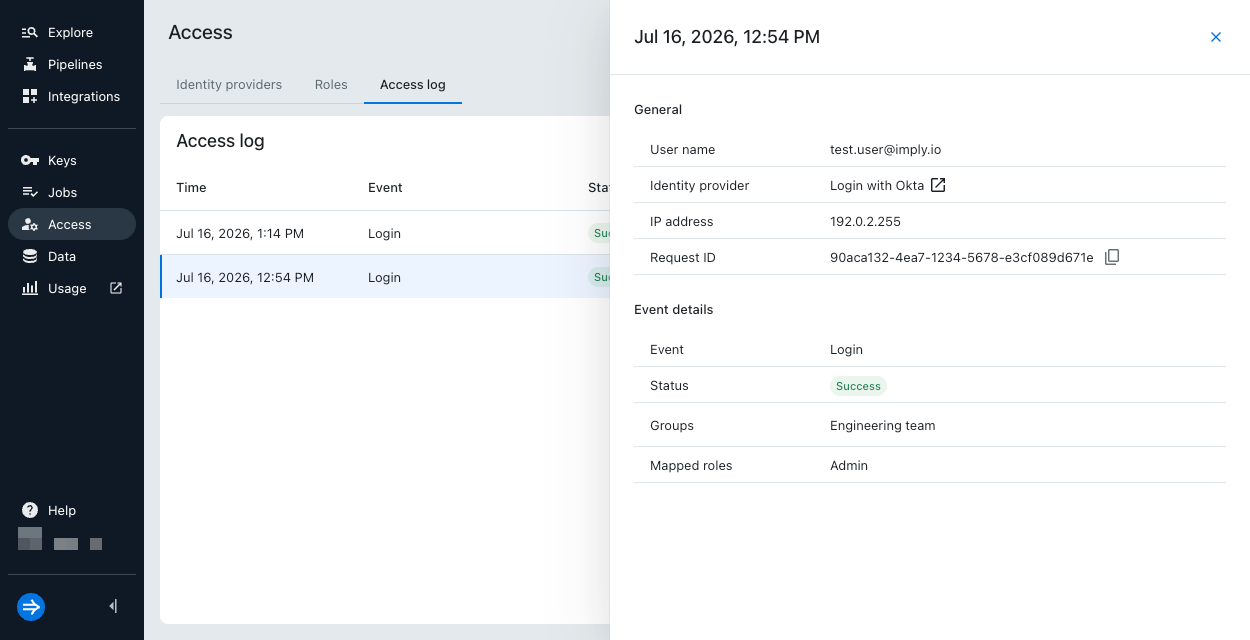The height and width of the screenshot is (640, 1250).
Task: Click the Access user-gear icon
Action: 30,225
